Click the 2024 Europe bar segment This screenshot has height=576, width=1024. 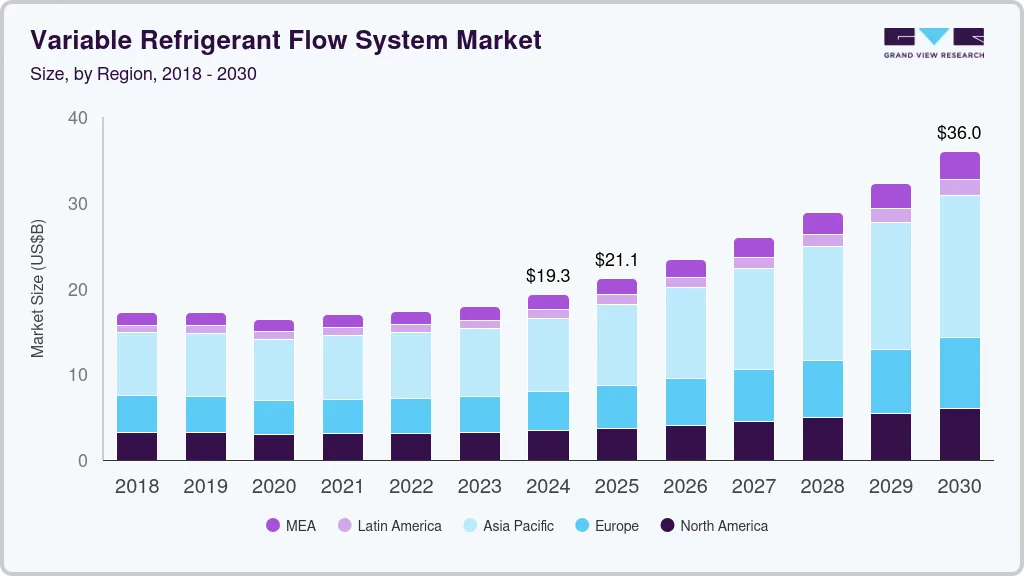(548, 411)
